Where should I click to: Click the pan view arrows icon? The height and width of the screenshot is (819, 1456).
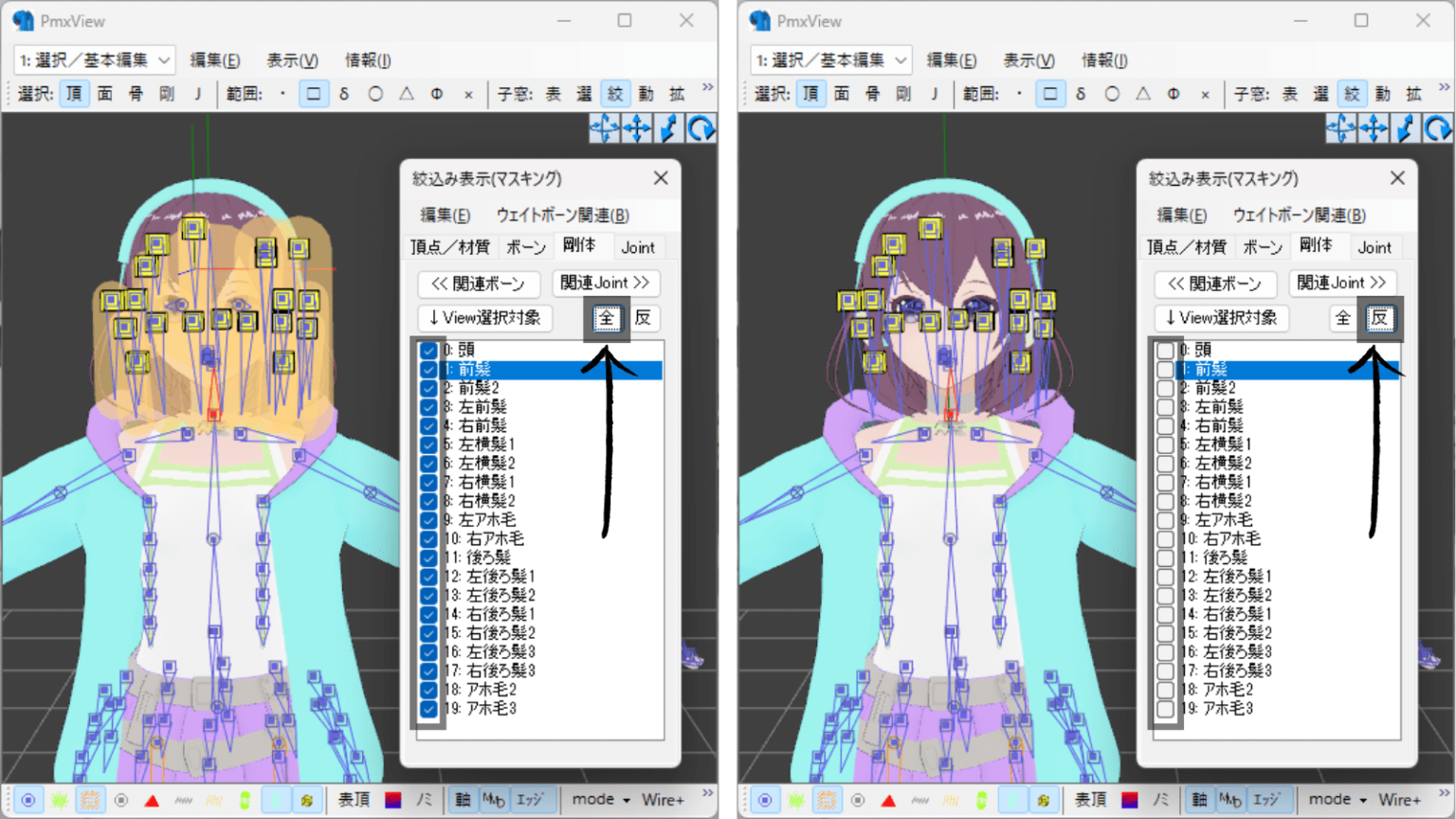[637, 127]
